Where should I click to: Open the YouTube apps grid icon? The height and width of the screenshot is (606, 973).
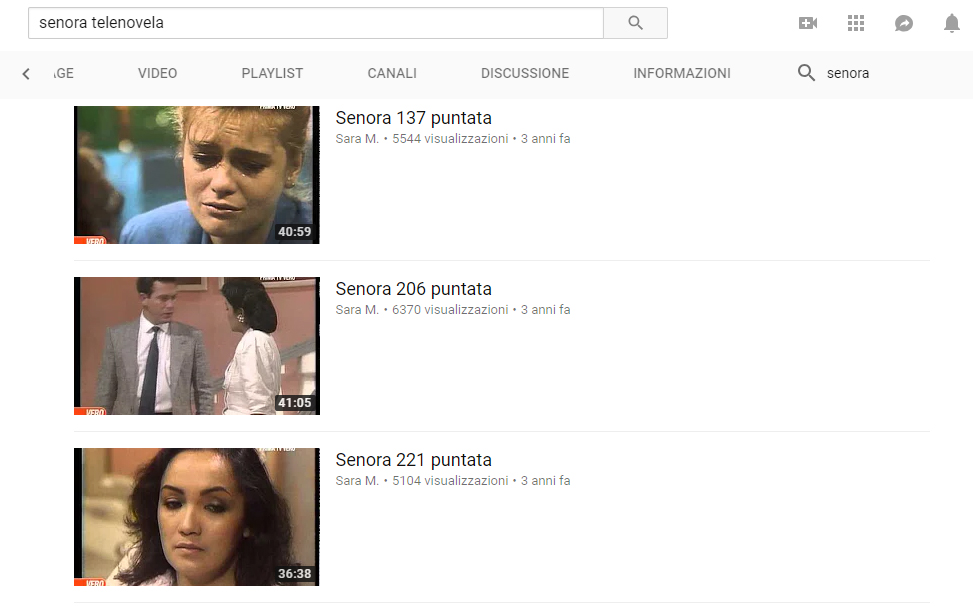point(856,23)
